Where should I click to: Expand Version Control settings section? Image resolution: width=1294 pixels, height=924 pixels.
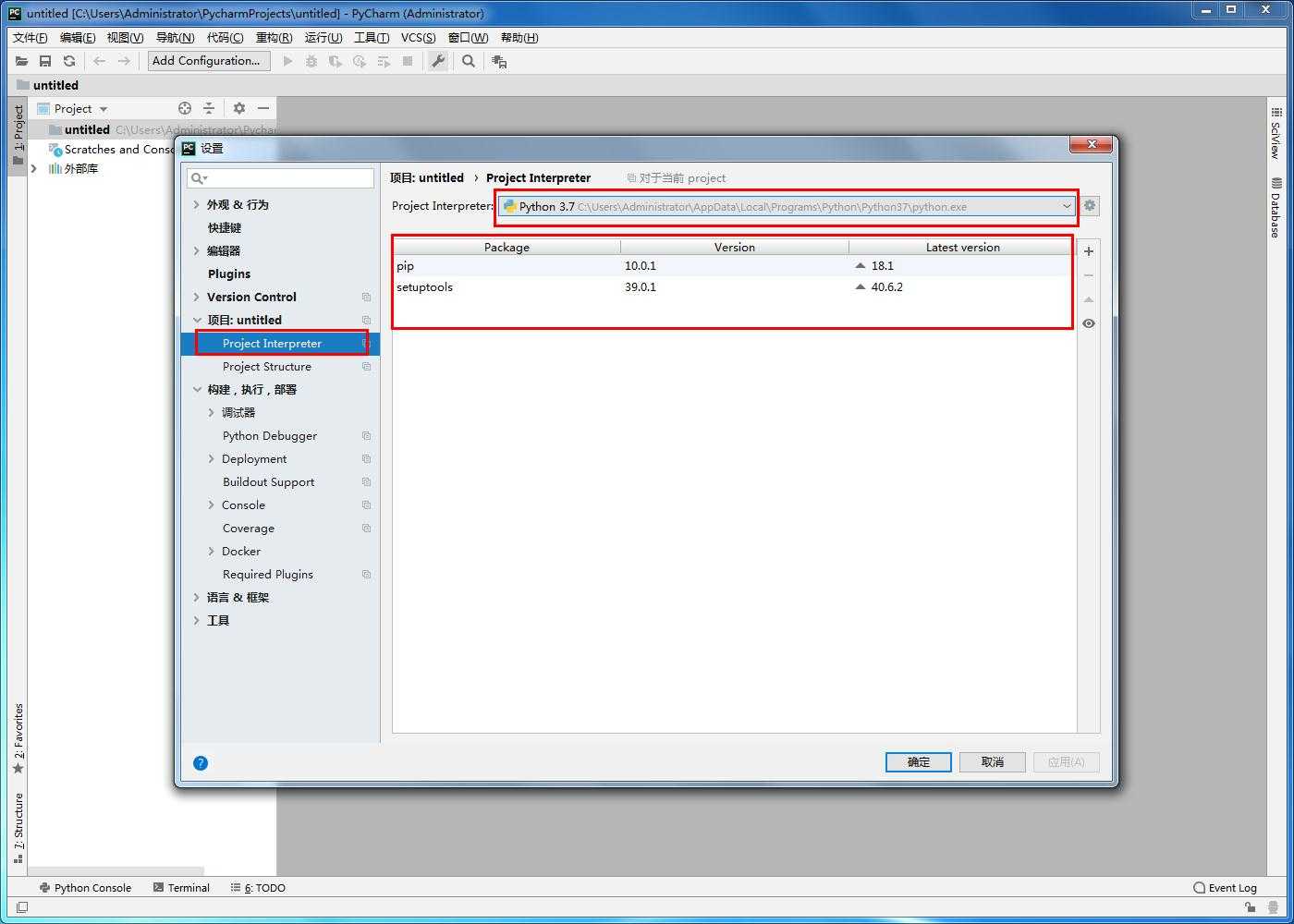click(x=196, y=297)
